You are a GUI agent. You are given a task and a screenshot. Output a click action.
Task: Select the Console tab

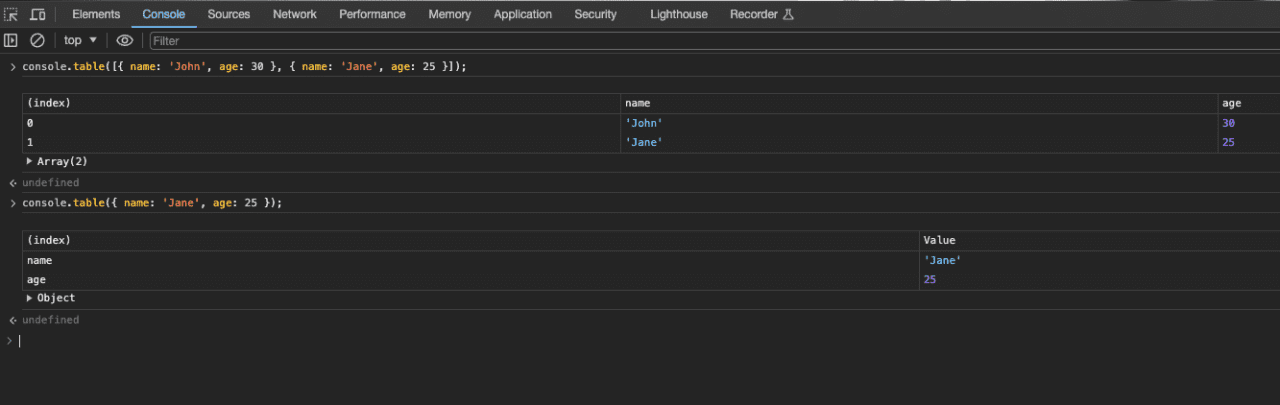164,14
